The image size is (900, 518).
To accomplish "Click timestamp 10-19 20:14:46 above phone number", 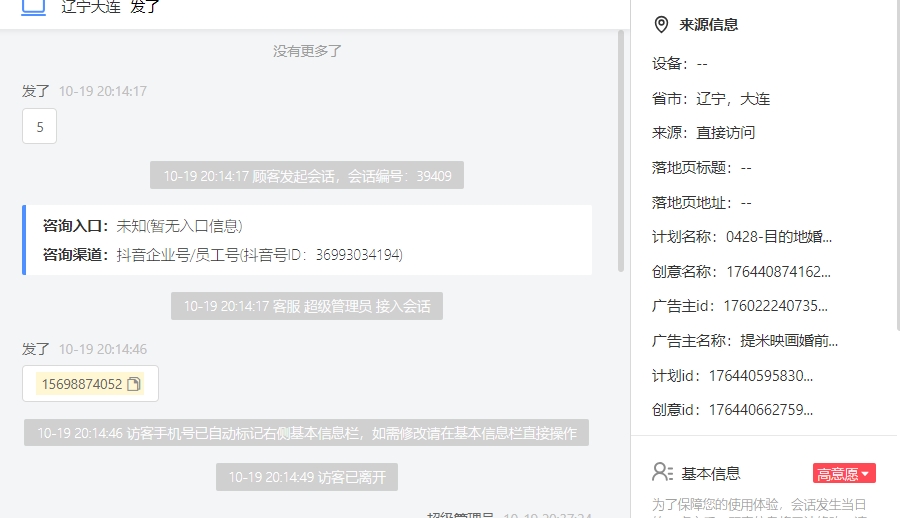I will pyautogui.click(x=103, y=349).
